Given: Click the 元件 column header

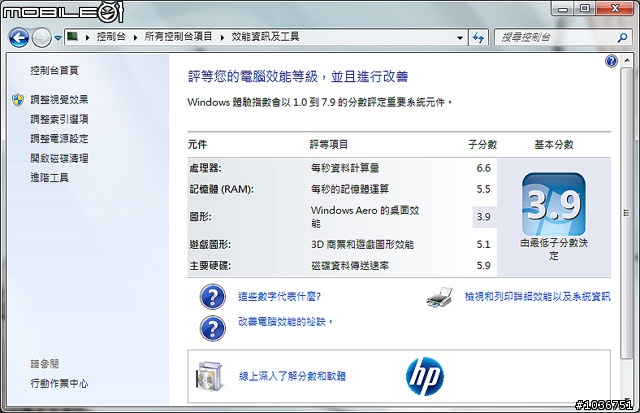Looking at the screenshot, I should pyautogui.click(x=197, y=144).
